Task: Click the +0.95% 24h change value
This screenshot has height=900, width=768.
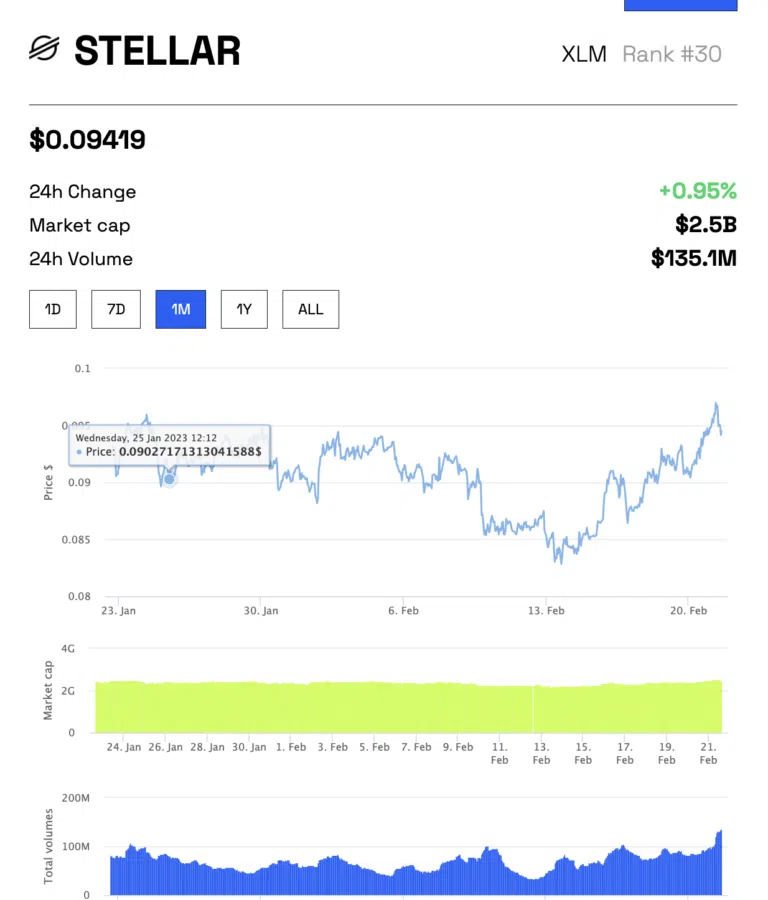Action: [697, 191]
